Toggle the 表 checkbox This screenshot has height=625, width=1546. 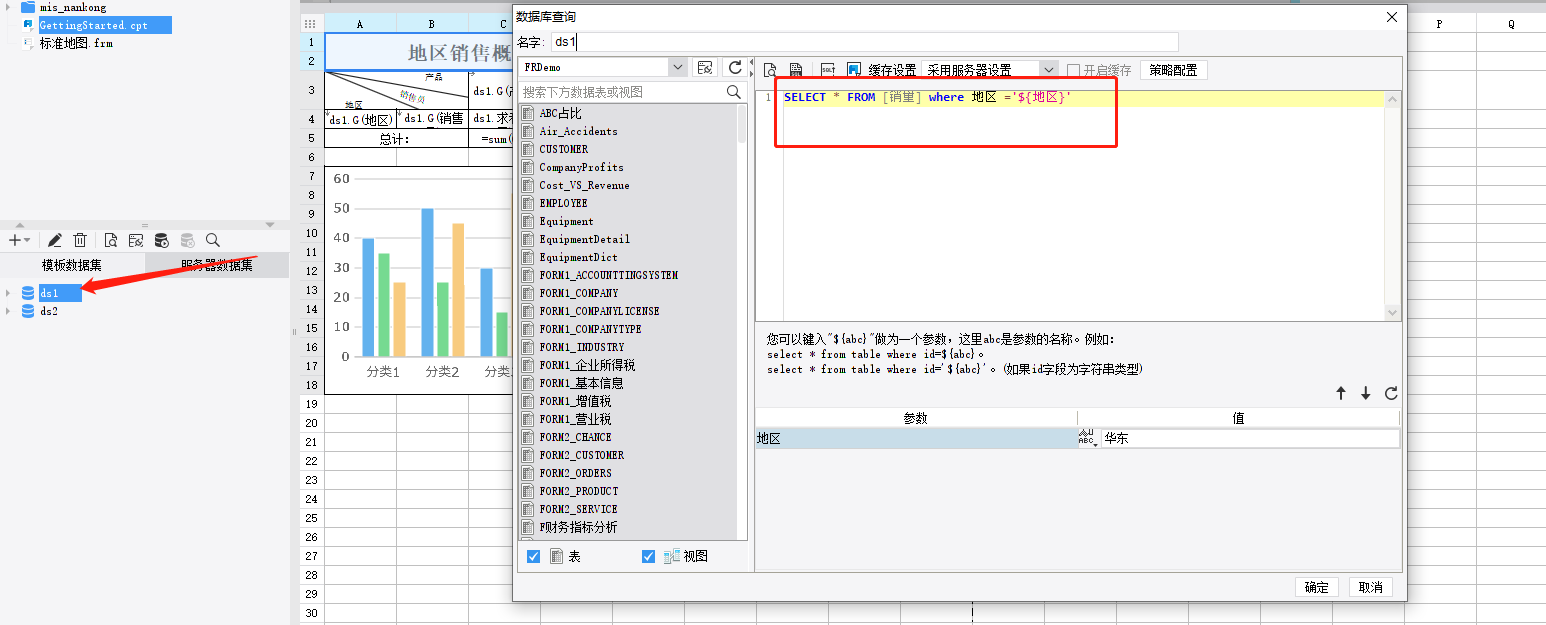533,556
